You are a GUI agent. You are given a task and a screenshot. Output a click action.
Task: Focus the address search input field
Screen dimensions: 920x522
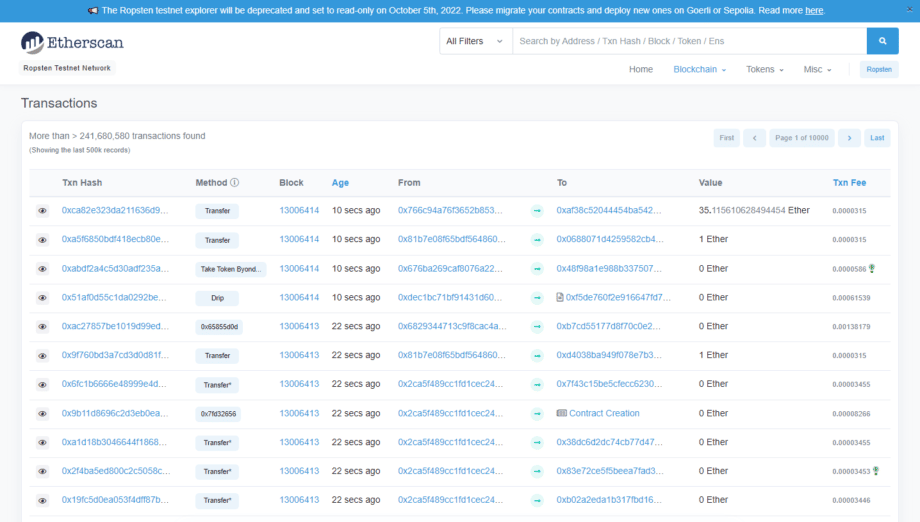point(689,41)
